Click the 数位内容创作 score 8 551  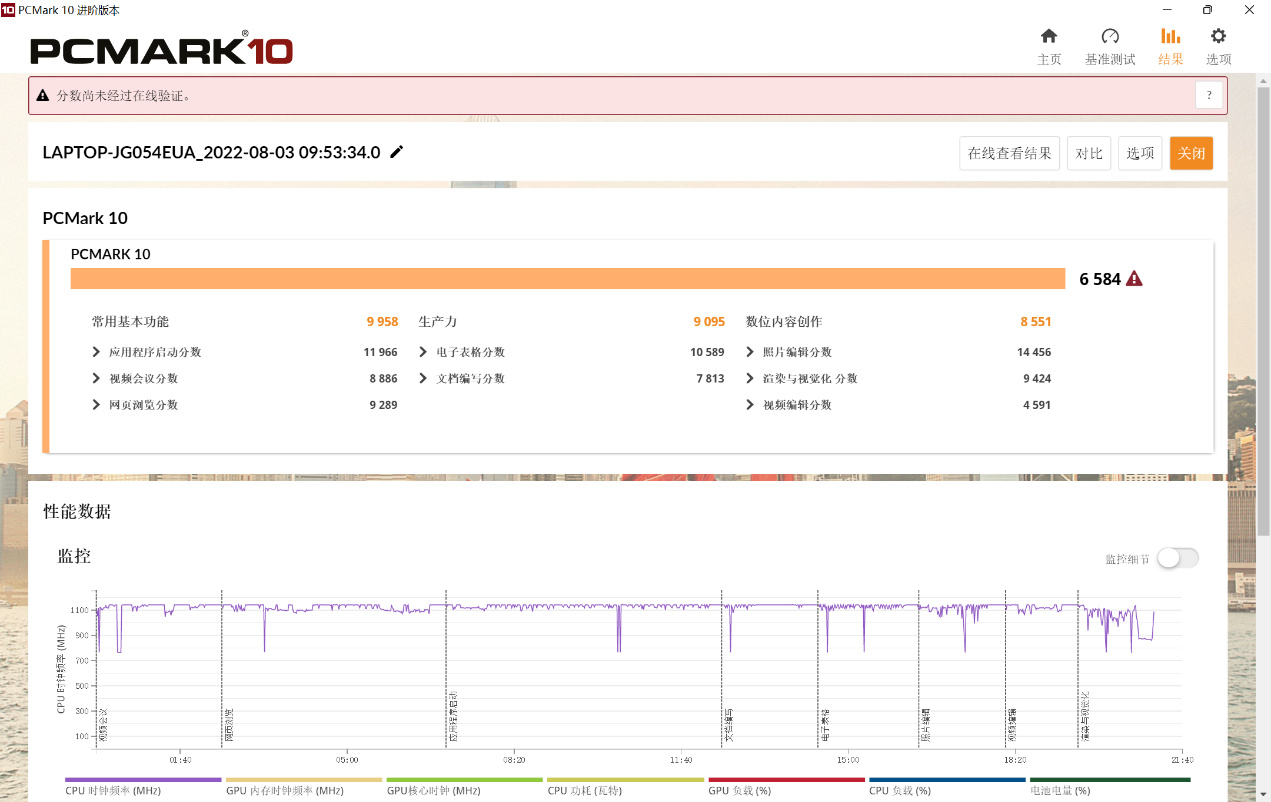(x=1036, y=322)
